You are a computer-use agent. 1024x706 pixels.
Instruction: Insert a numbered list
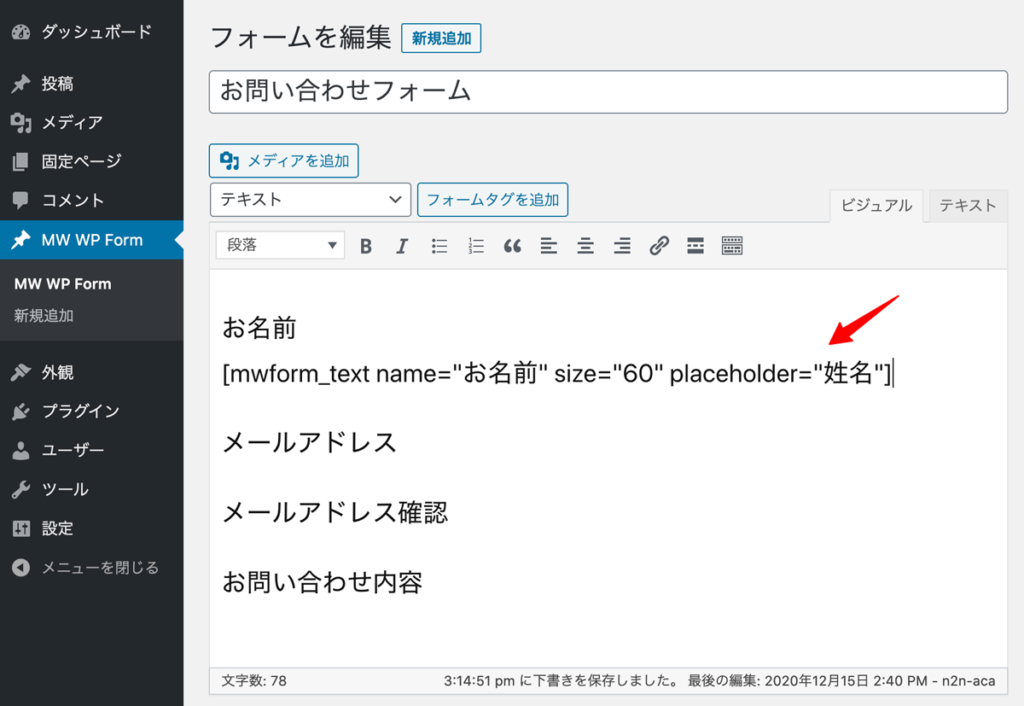click(x=475, y=246)
